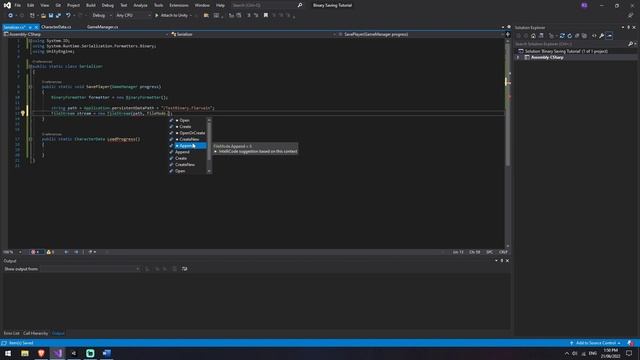Screen dimensions: 640x360
Task: Toggle the bookmark icon in toolbar
Action: click(x=266, y=16)
